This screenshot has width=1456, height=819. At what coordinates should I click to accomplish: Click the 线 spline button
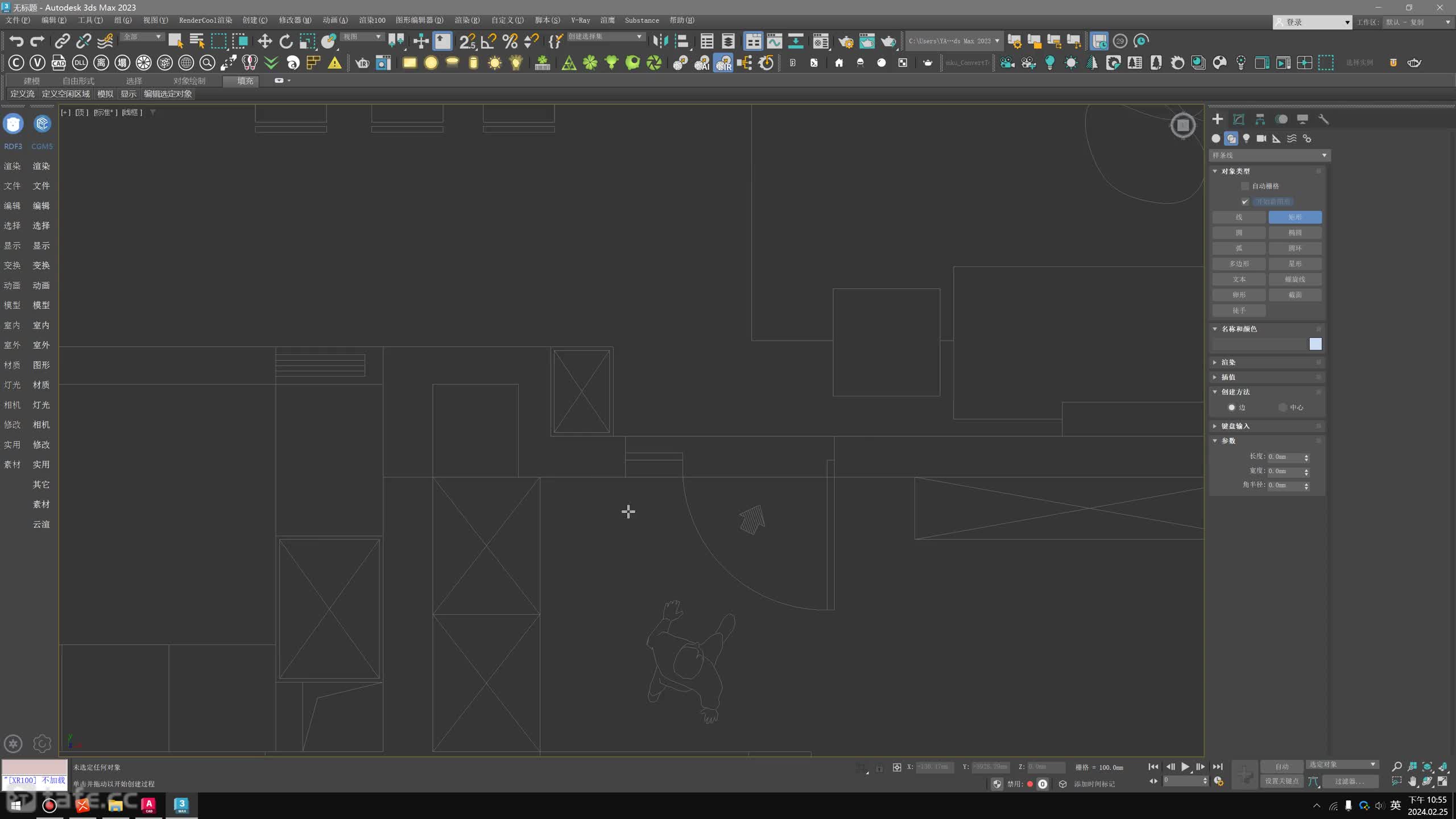1239,217
